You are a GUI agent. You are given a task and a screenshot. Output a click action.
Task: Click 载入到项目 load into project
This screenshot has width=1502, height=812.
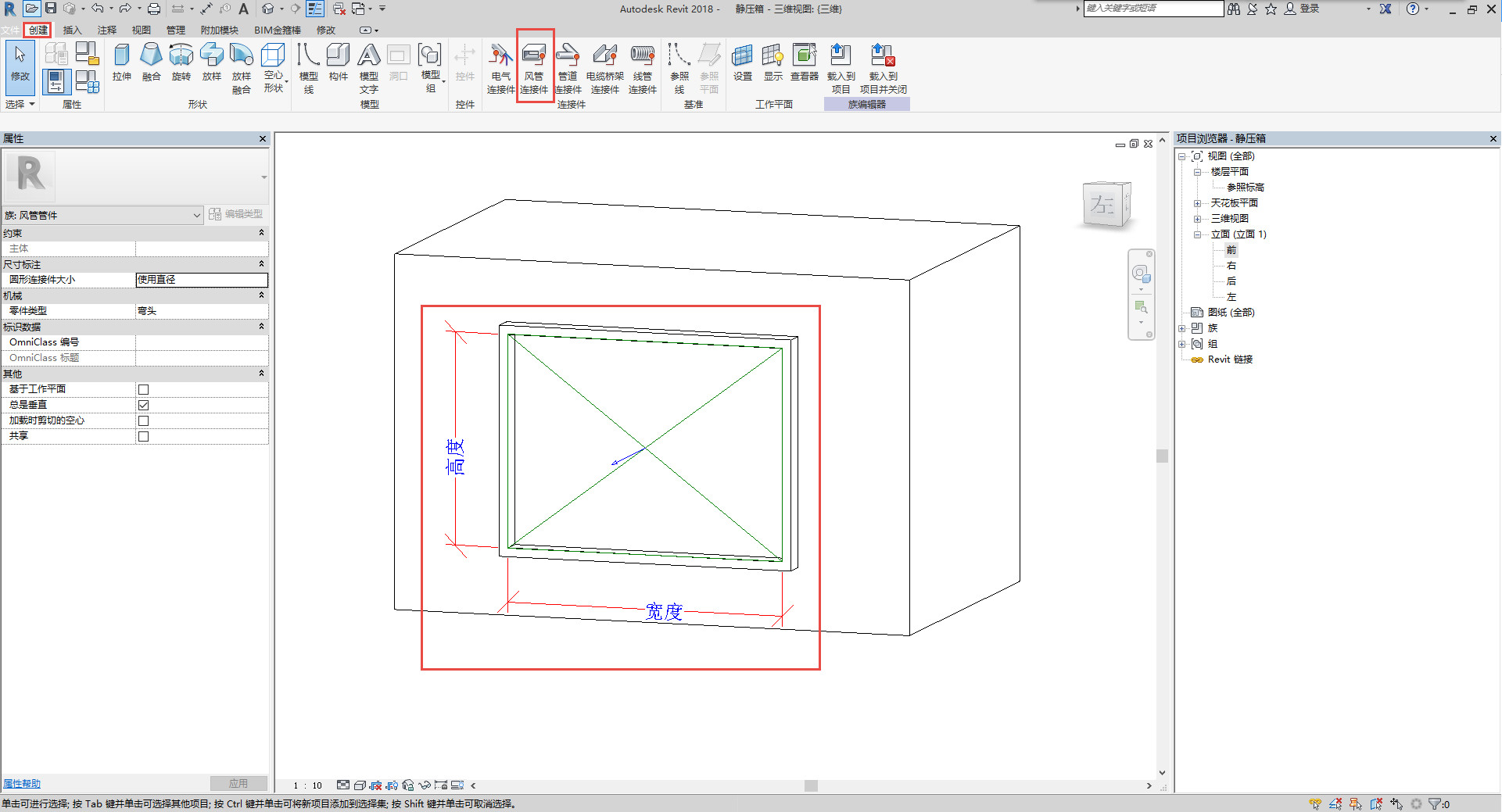click(x=841, y=68)
